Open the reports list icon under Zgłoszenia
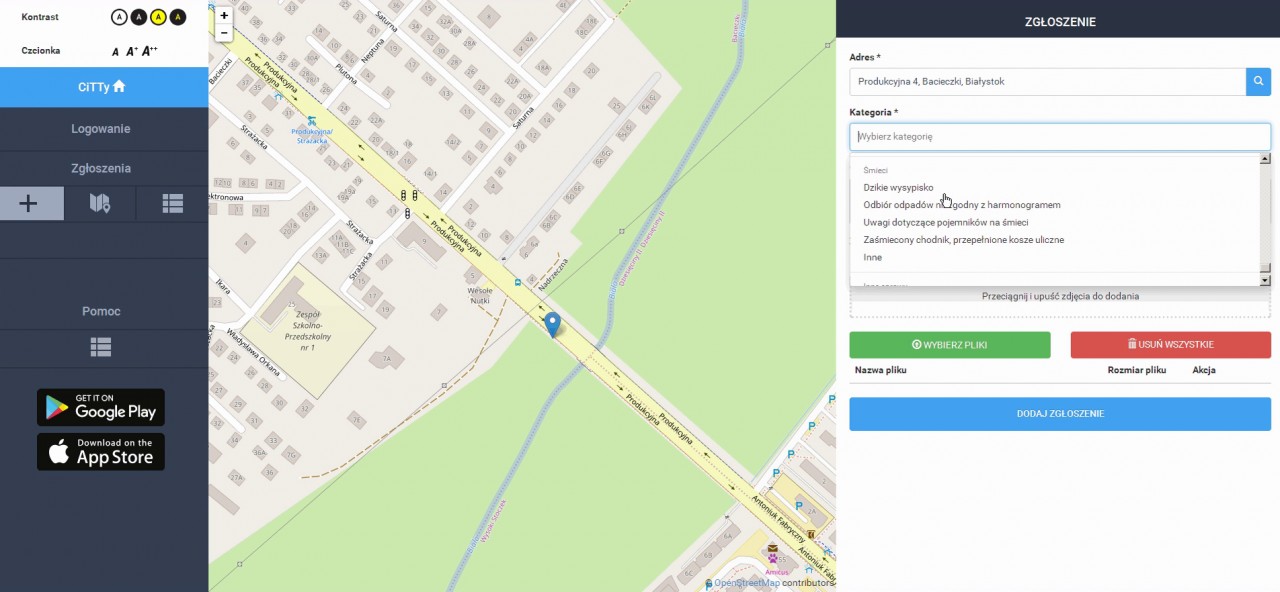This screenshot has width=1280, height=592. [x=172, y=203]
